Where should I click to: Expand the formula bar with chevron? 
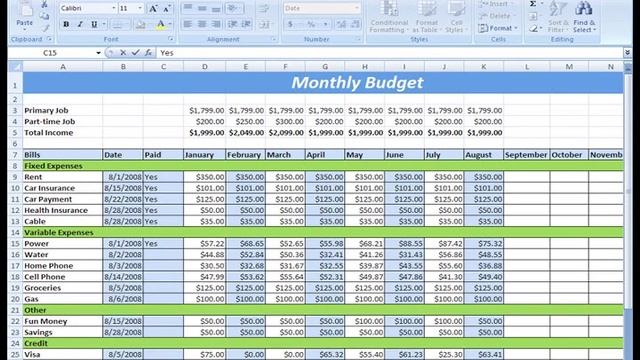tap(627, 53)
